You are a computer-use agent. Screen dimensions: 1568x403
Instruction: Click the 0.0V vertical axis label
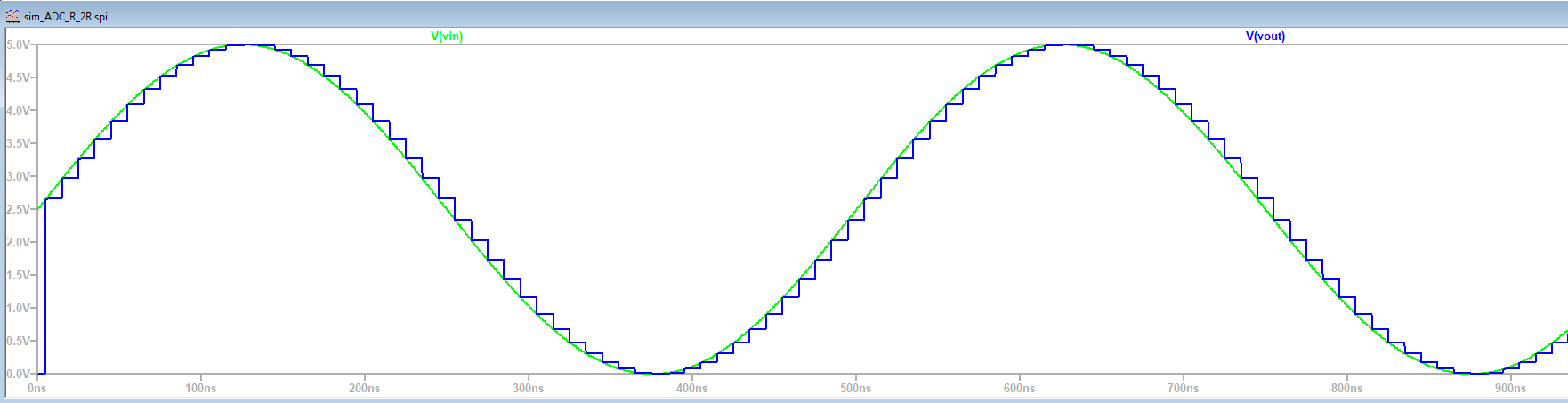(18, 374)
